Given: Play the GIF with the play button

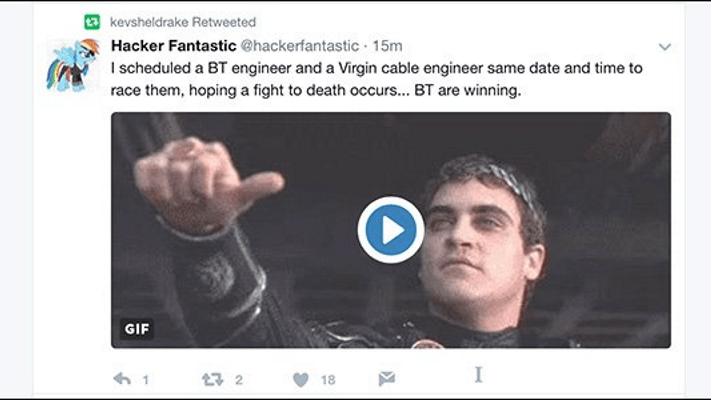Looking at the screenshot, I should click(391, 230).
